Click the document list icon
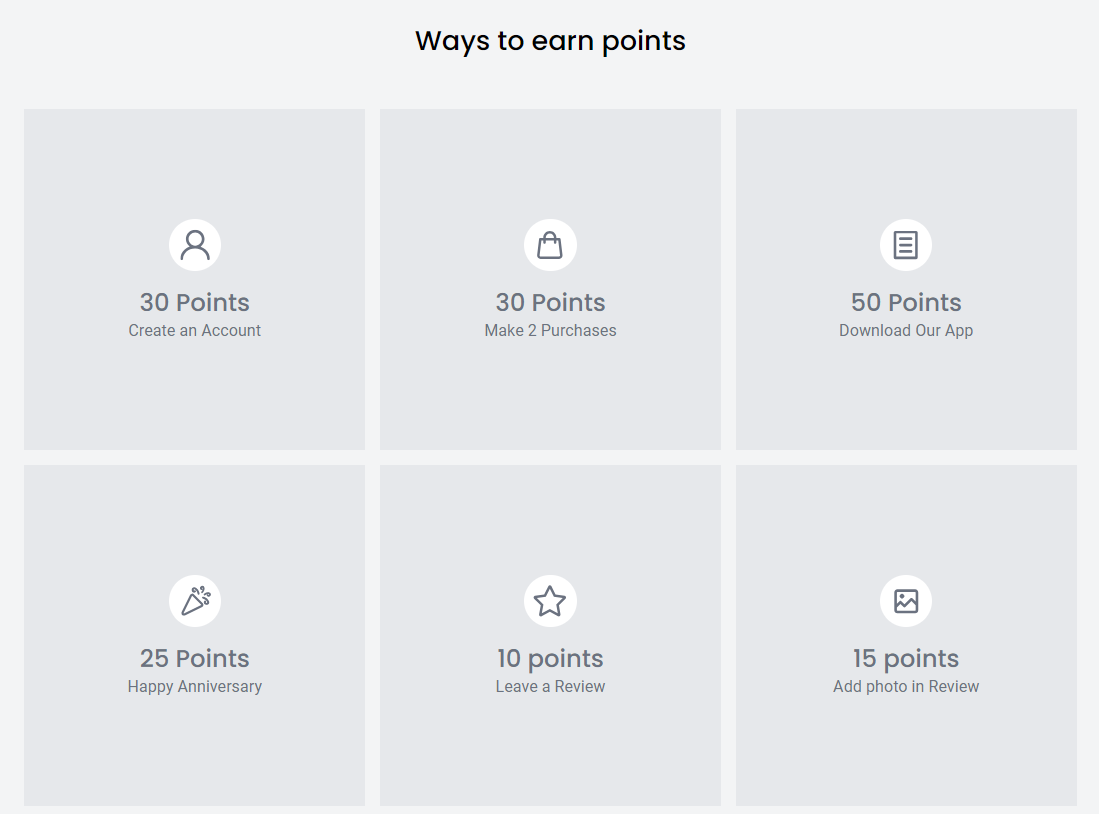Viewport: 1099px width, 814px height. coord(906,245)
